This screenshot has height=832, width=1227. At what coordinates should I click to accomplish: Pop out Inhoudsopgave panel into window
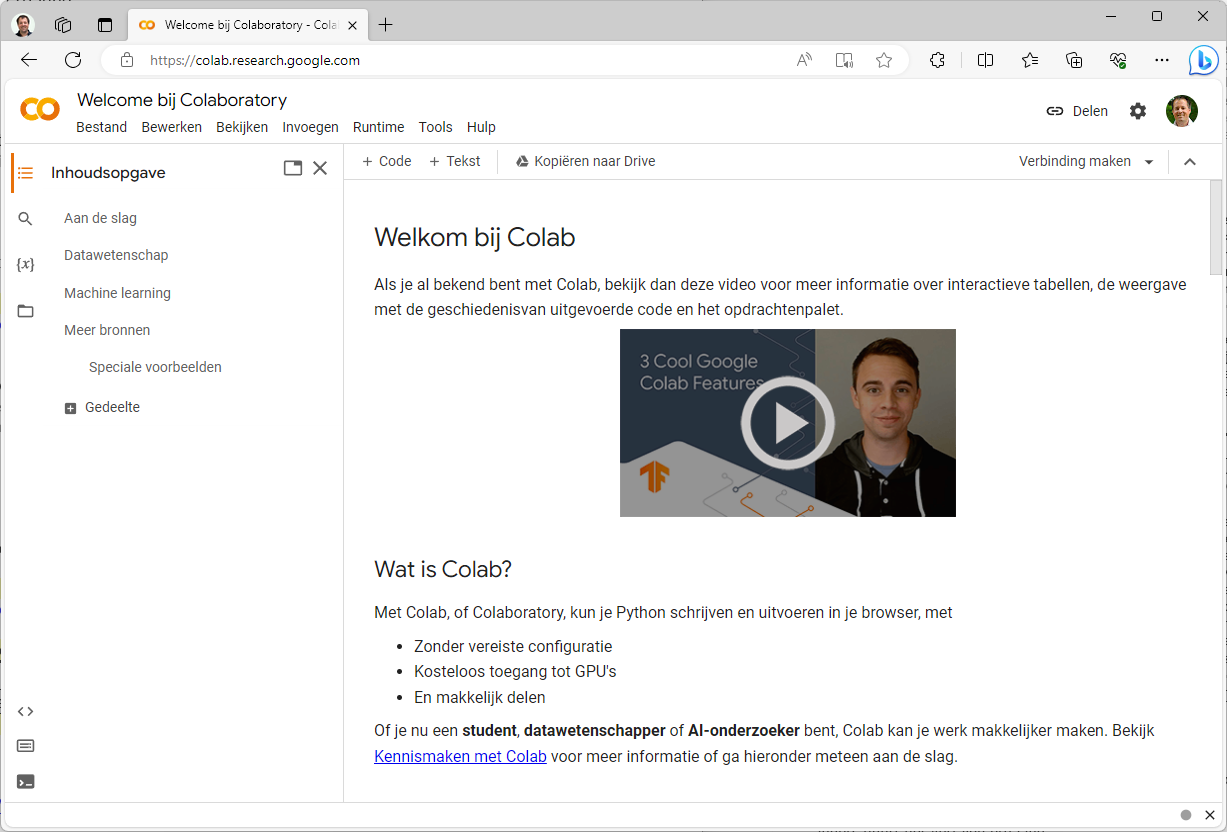point(293,168)
